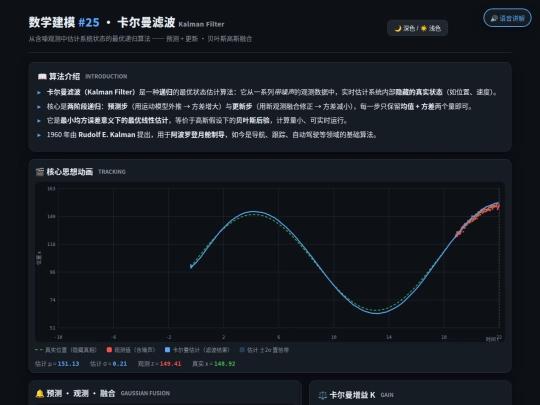Click the blue curve peak in tracking chart
The height and width of the screenshot is (405, 540).
click(x=253, y=211)
